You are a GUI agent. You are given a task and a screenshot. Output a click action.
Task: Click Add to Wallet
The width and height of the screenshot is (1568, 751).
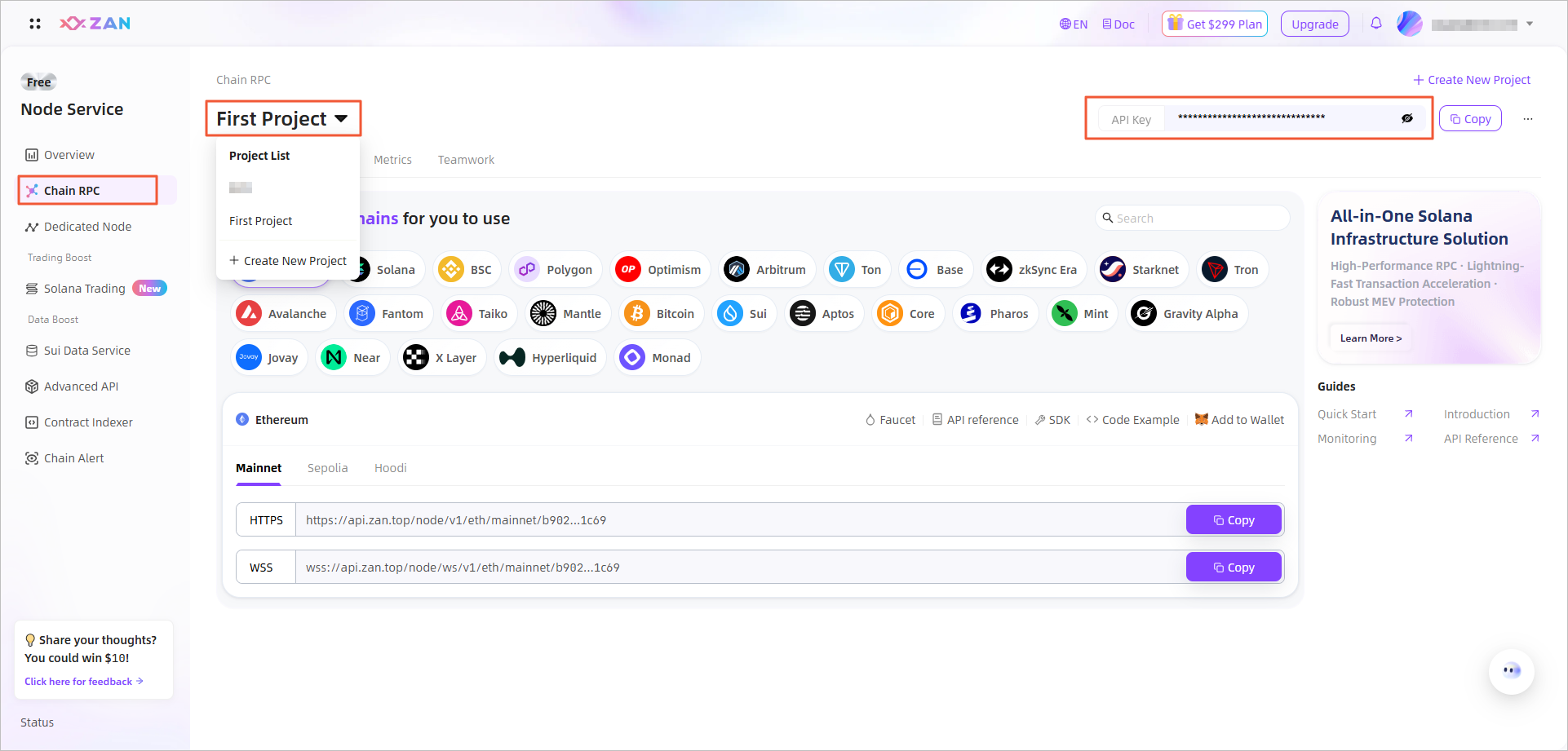tap(1239, 420)
